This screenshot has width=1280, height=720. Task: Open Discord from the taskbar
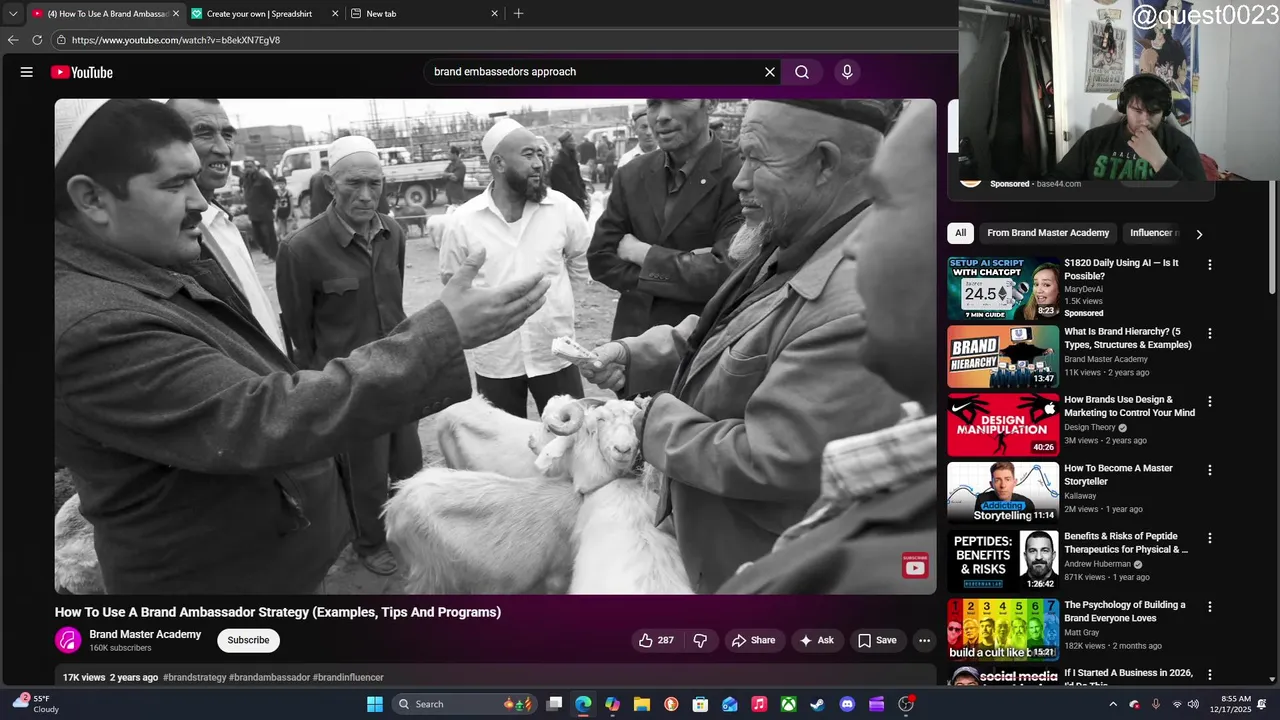tap(847, 704)
